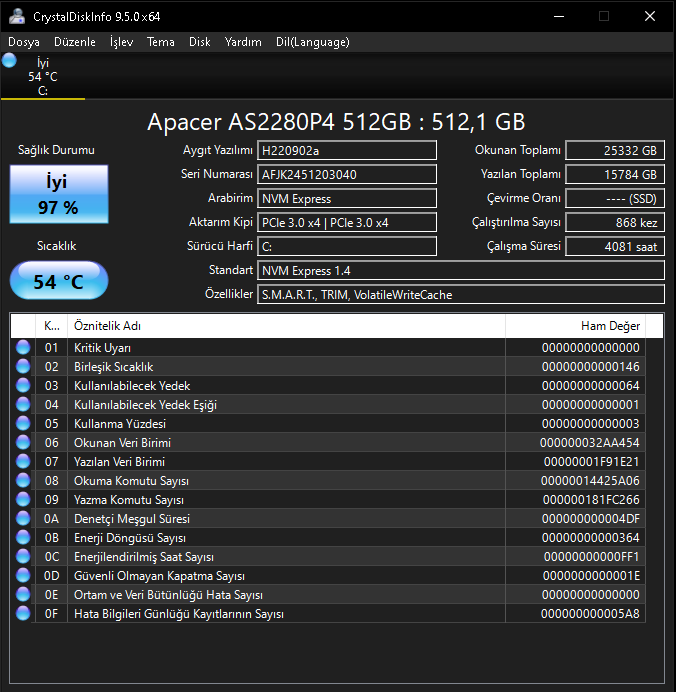Click status orb for 03 Kullanılabilecek Yedek

coord(23,385)
